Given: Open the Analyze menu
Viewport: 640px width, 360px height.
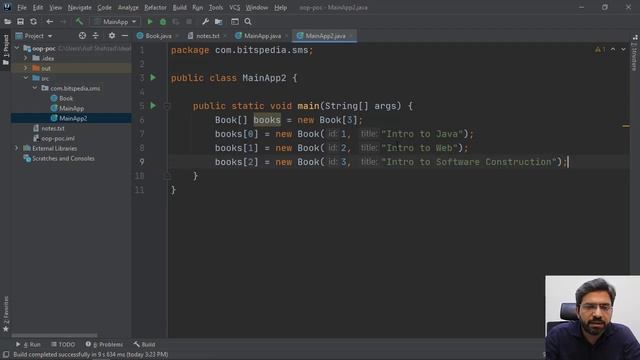Looking at the screenshot, I should 128,7.
